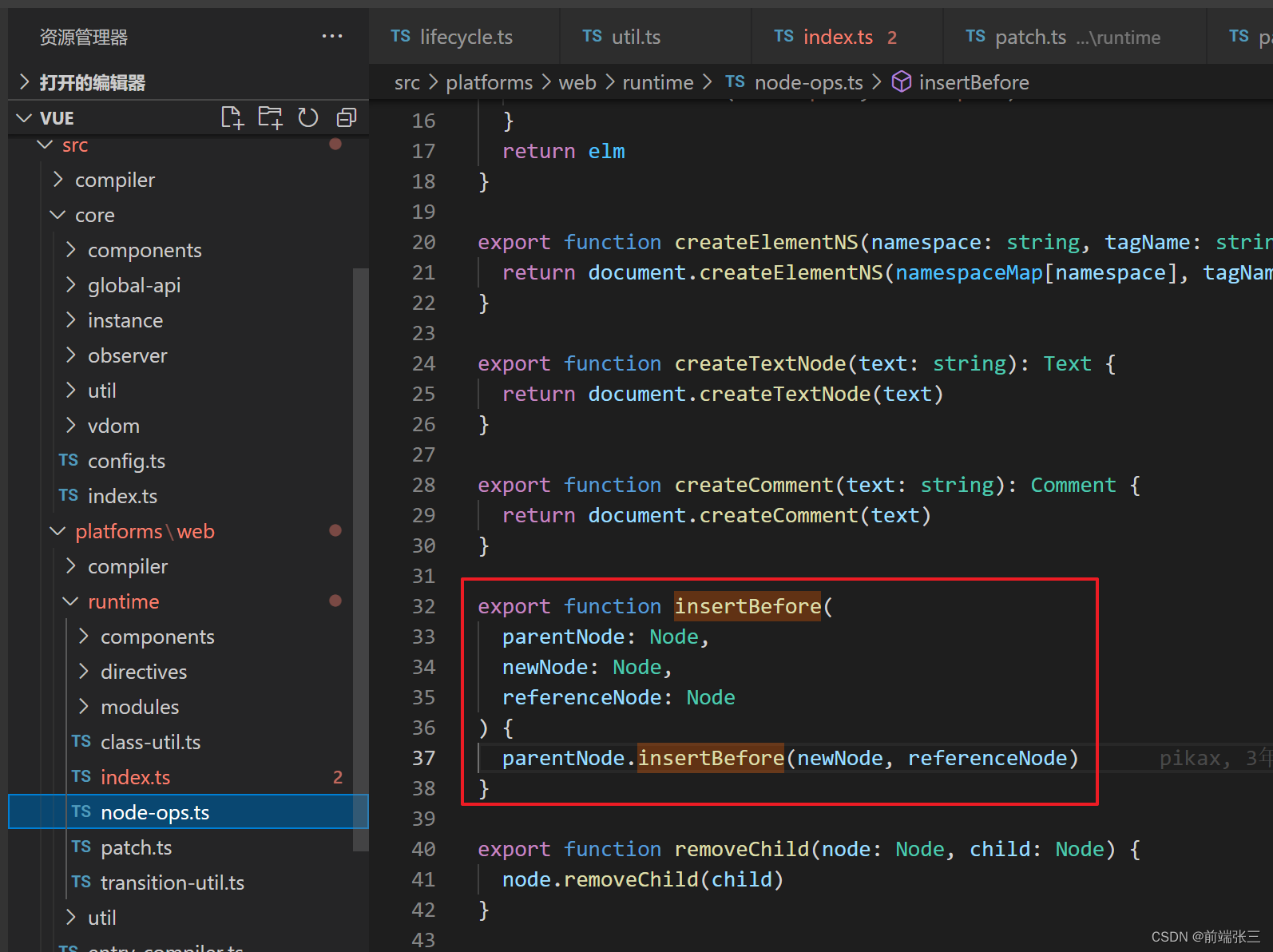Click TS icon of patch.ts in tree
This screenshot has width=1273, height=952.
click(x=81, y=847)
